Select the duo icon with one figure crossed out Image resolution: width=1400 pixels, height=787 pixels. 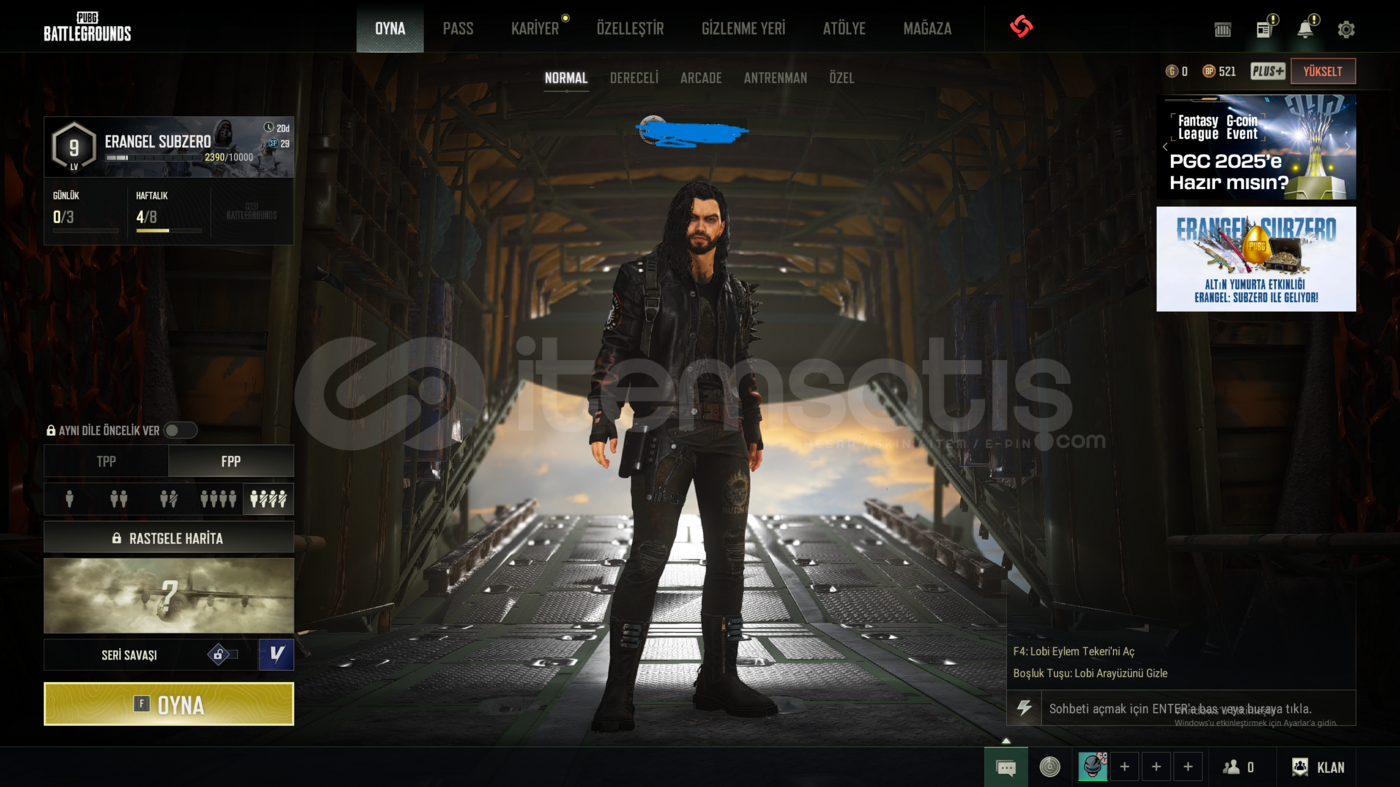coord(168,498)
